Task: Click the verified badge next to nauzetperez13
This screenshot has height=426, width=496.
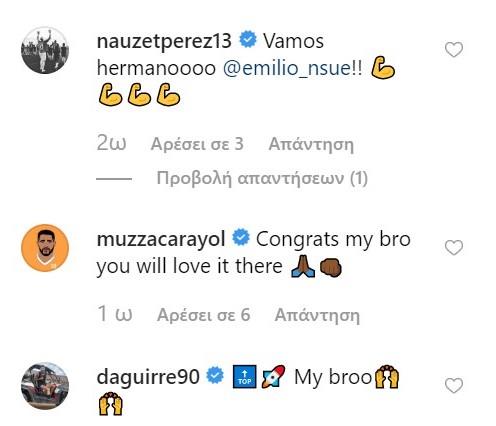Action: pyautogui.click(x=248, y=39)
